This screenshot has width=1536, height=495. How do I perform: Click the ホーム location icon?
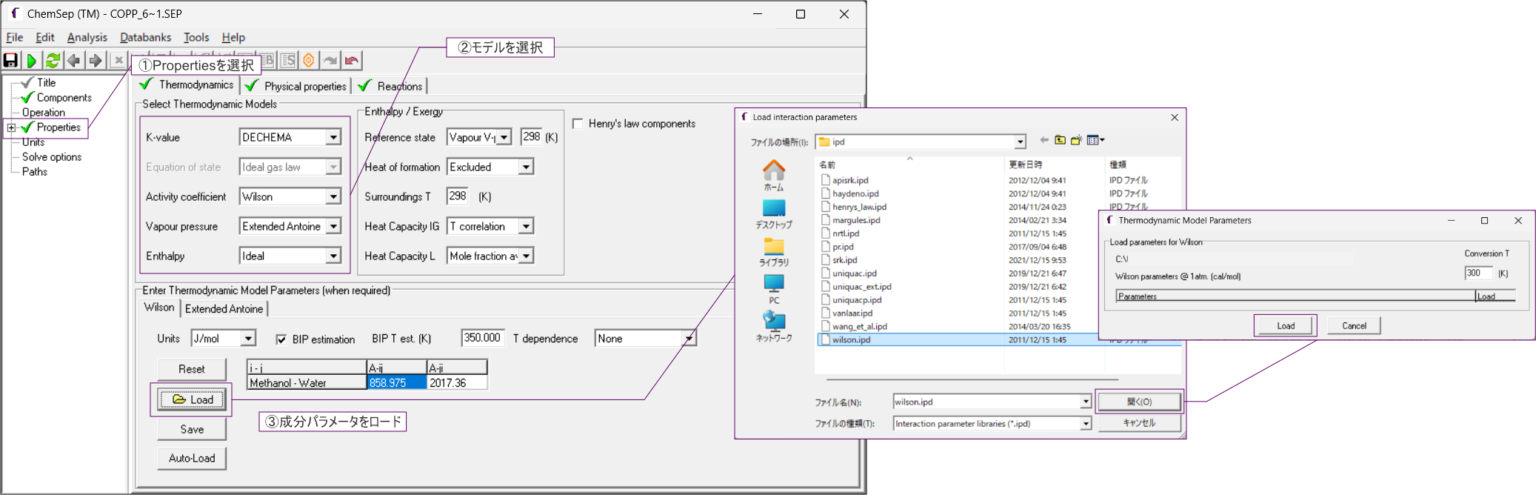tap(774, 175)
